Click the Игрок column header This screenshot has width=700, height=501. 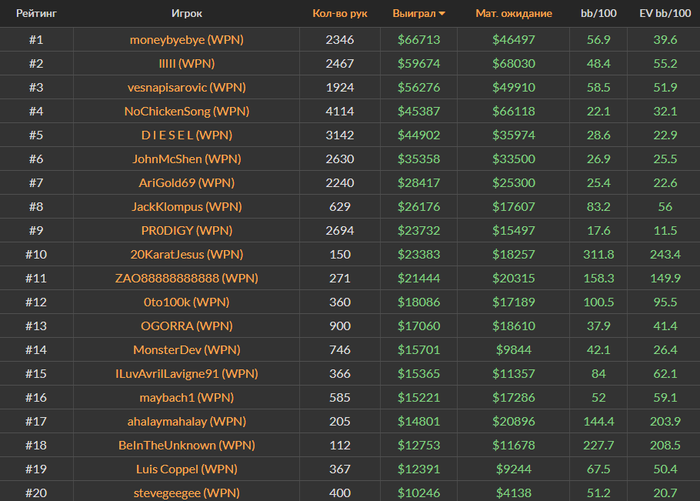[x=186, y=14]
